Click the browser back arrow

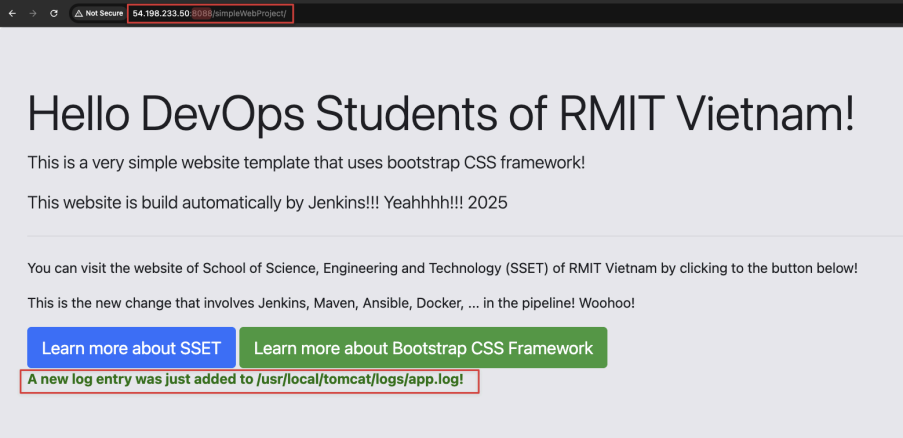[13, 13]
